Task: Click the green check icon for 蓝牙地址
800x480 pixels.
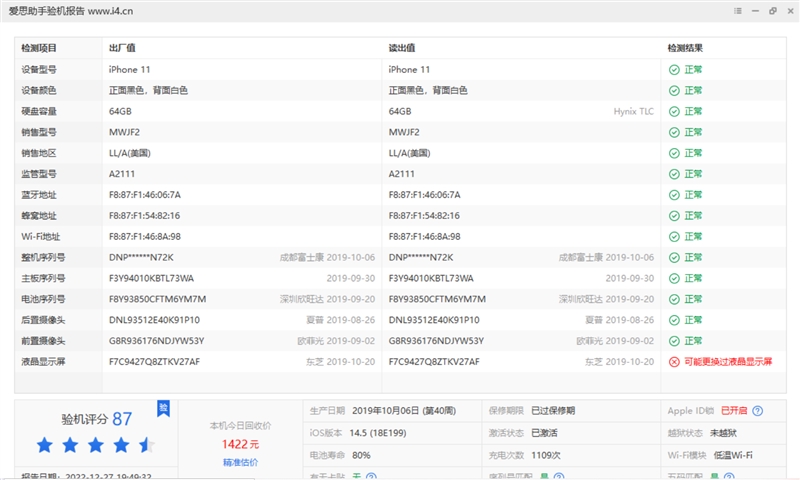Action: click(x=674, y=195)
